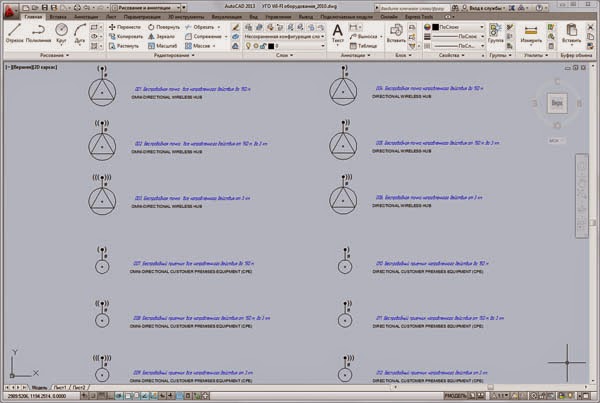Click the Вставить block insert icon
The width and height of the screenshot is (600, 403).
pyautogui.click(x=396, y=32)
